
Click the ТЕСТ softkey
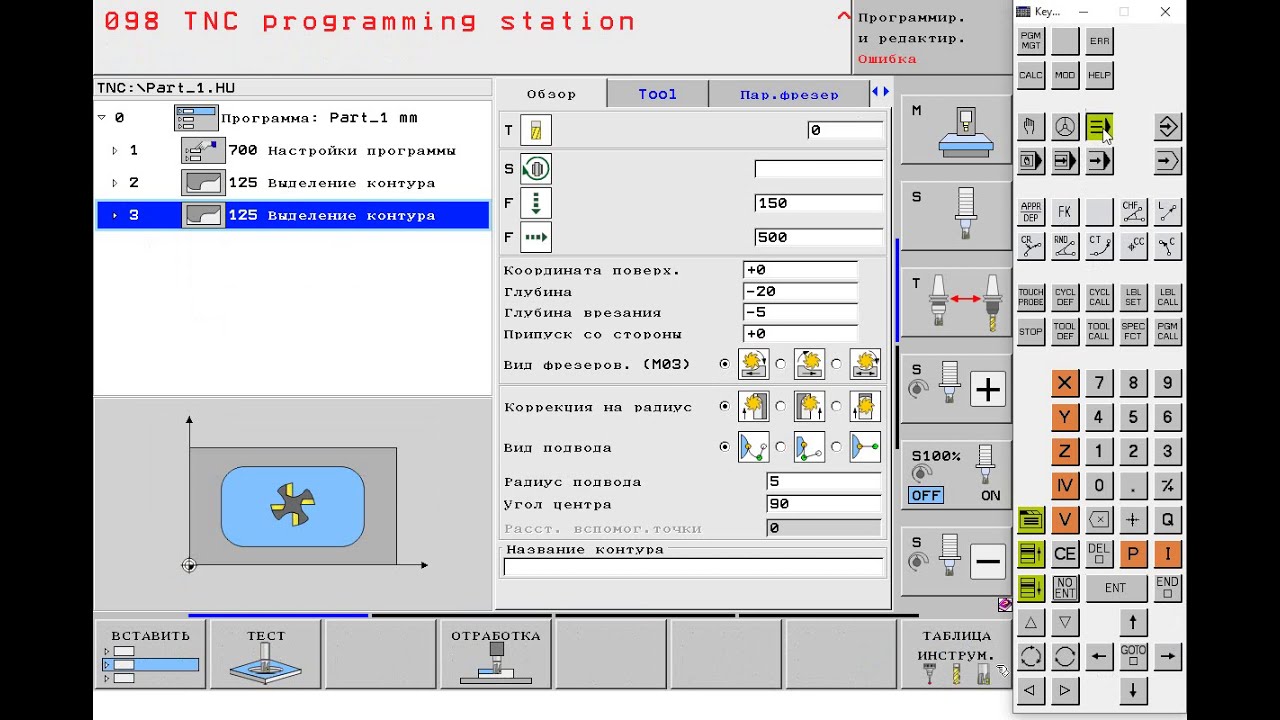(266, 654)
